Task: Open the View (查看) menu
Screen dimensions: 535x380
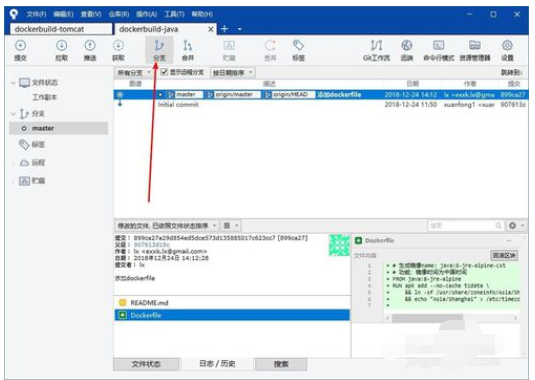Action: [x=91, y=14]
